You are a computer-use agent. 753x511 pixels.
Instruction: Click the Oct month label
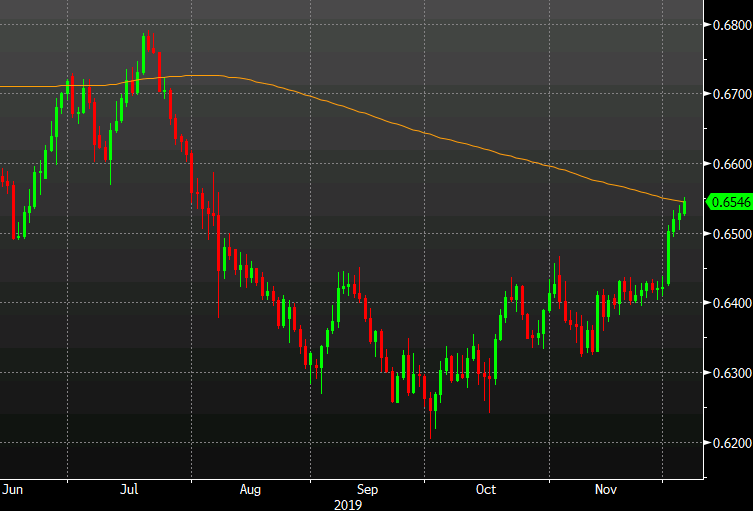tap(486, 489)
